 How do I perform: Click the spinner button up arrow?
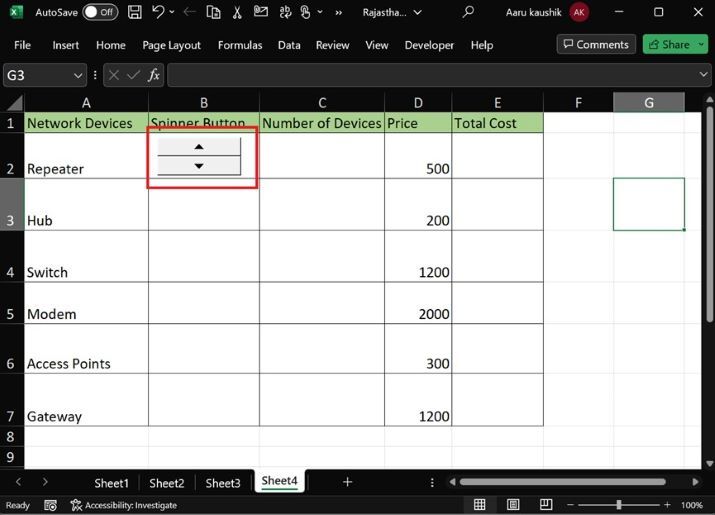point(199,146)
